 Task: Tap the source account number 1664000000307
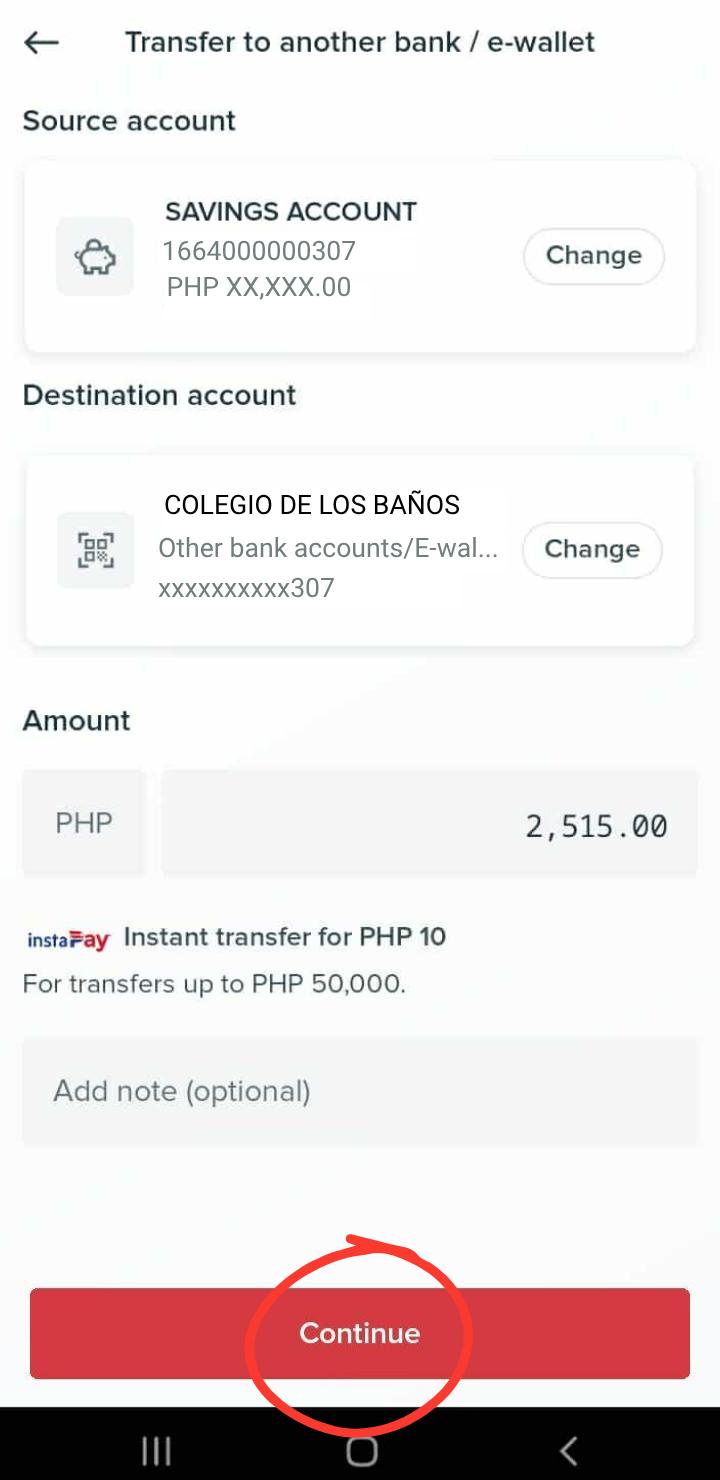[x=259, y=250]
